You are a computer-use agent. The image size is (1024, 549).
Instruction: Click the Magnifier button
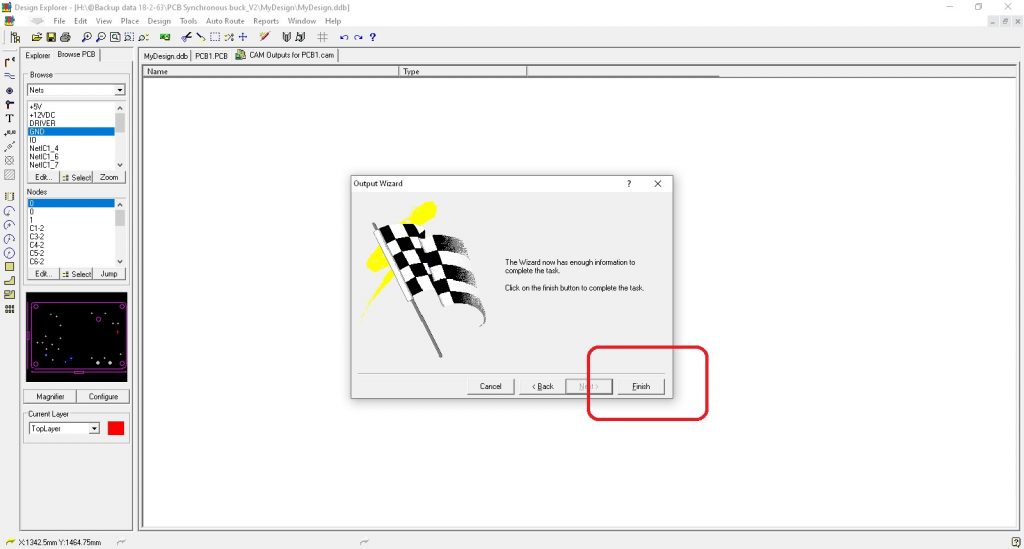click(50, 397)
